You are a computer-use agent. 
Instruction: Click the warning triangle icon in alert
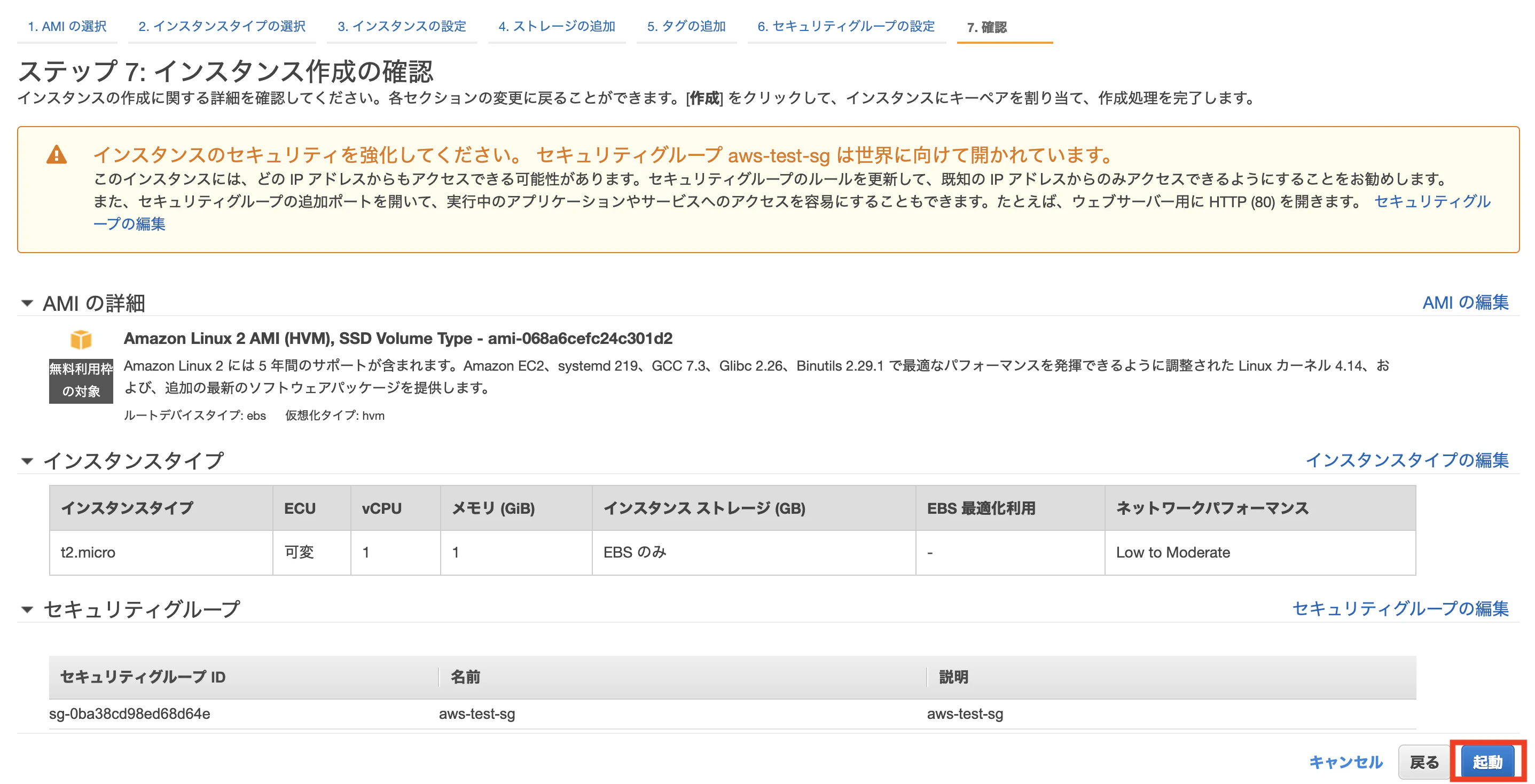[x=57, y=155]
